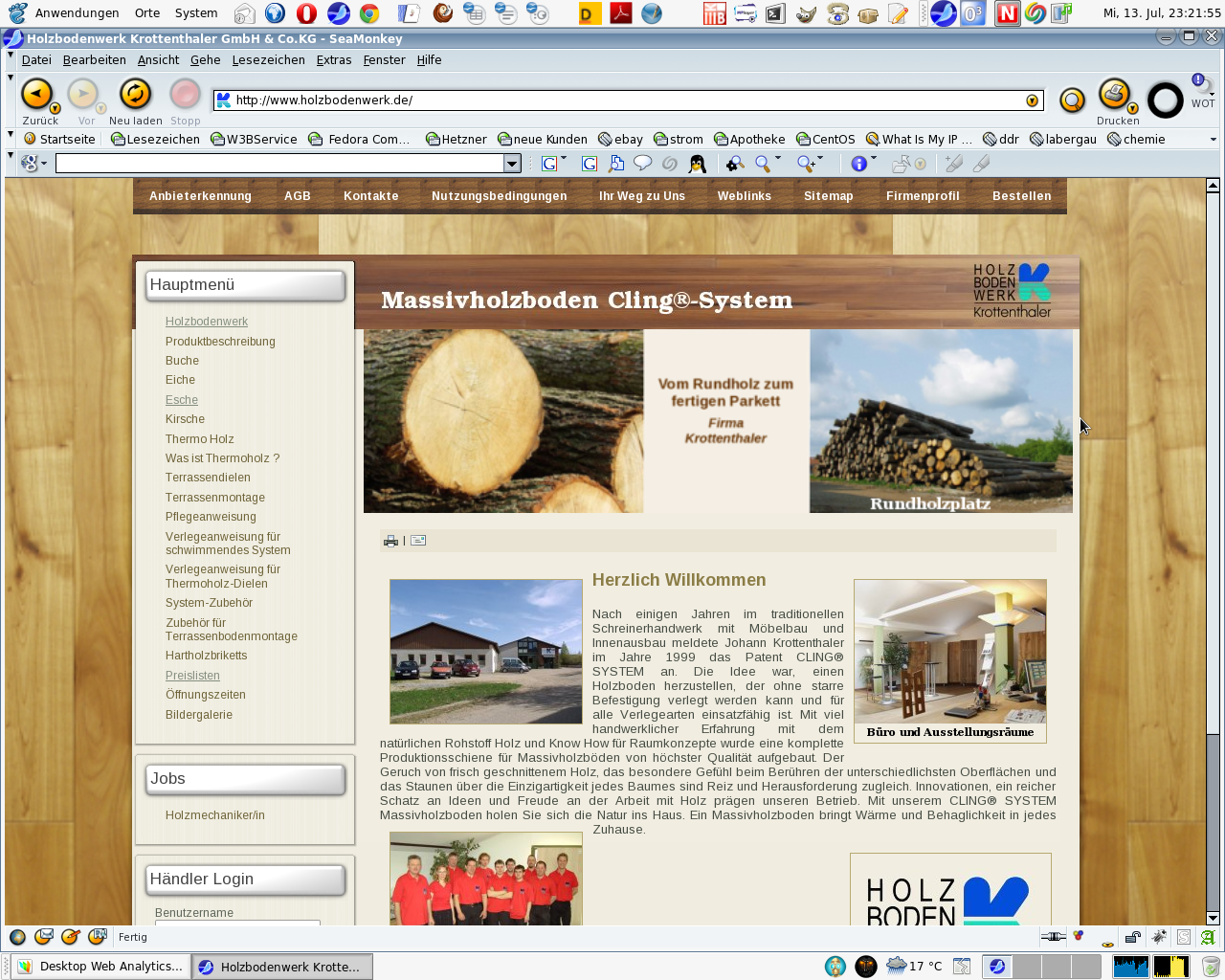Open the Navigator component from the status bar
This screenshot has height=980, width=1225.
[x=17, y=937]
